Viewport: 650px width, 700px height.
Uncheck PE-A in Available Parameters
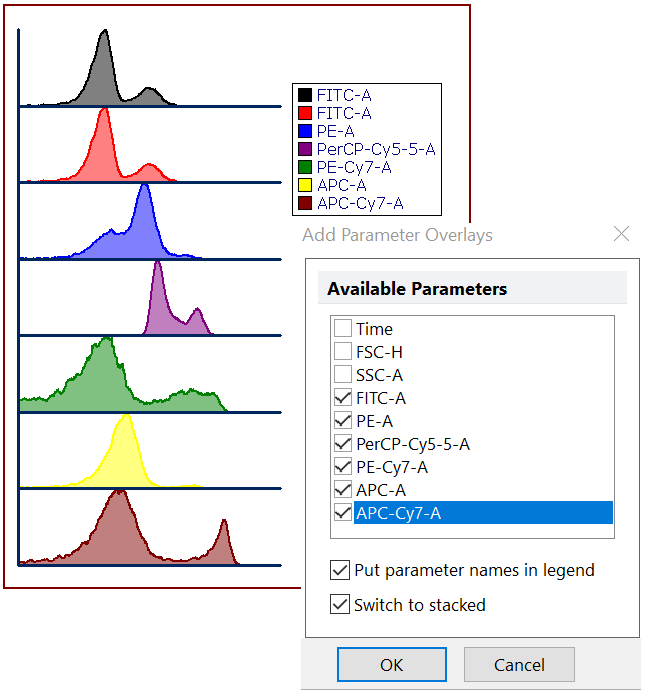[x=343, y=421]
